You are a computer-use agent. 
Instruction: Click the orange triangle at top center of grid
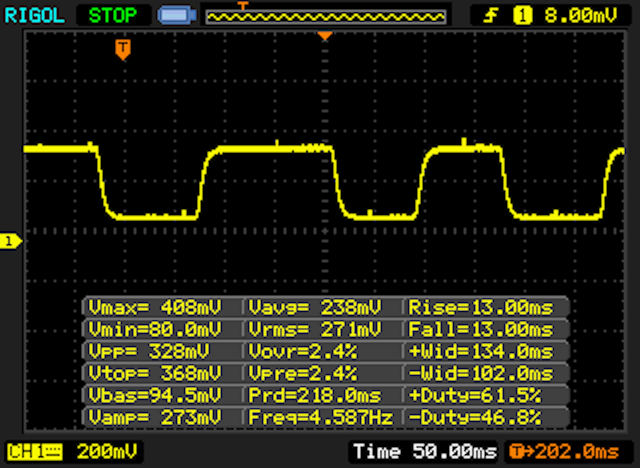(x=324, y=37)
